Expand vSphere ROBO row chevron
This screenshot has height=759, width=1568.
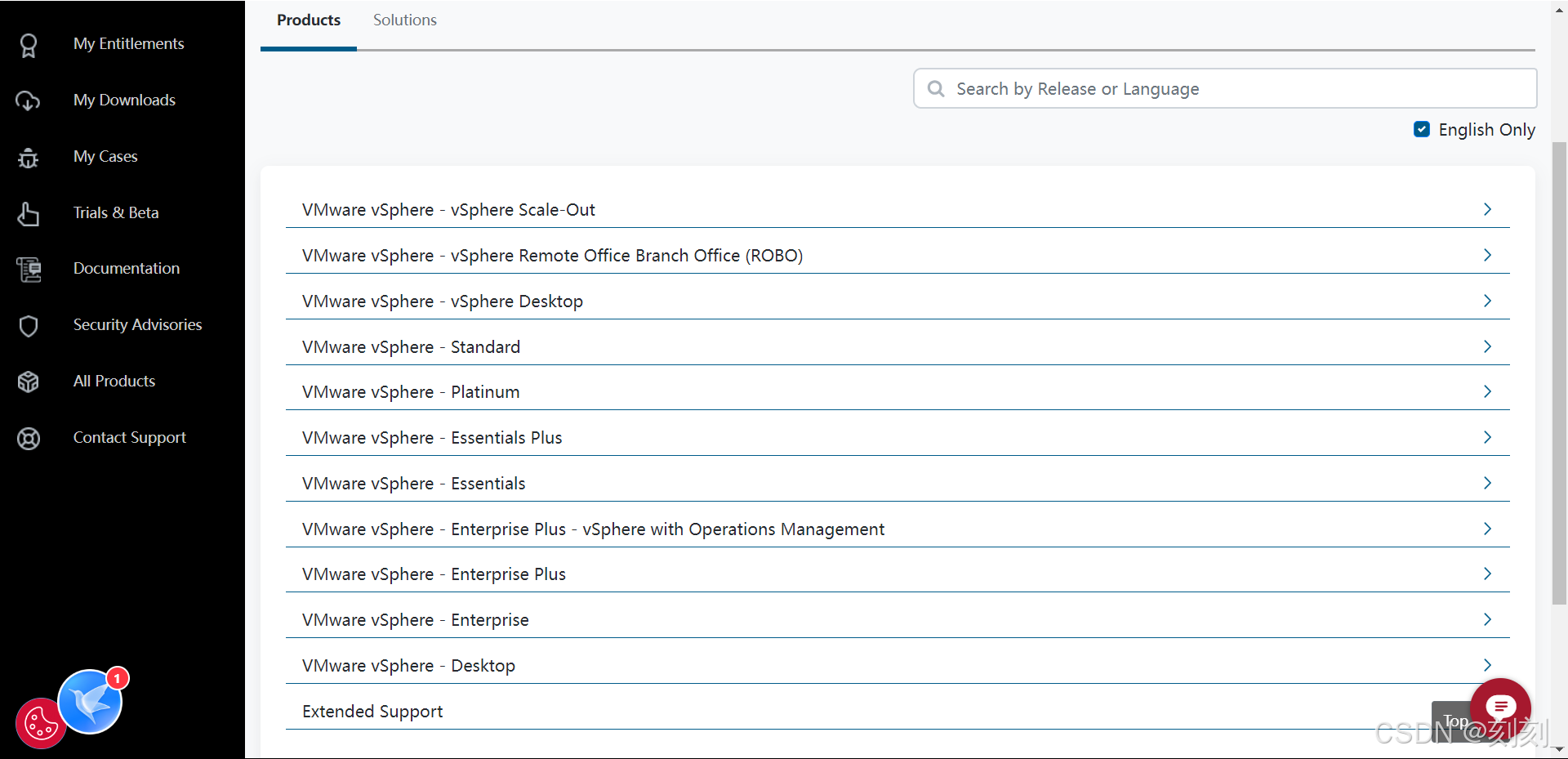pyautogui.click(x=1487, y=255)
